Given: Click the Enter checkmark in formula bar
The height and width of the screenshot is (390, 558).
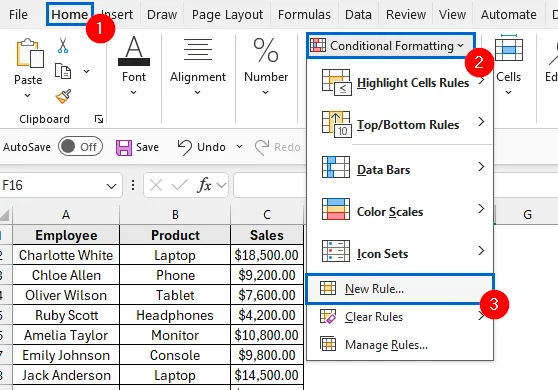Looking at the screenshot, I should pyautogui.click(x=180, y=185).
